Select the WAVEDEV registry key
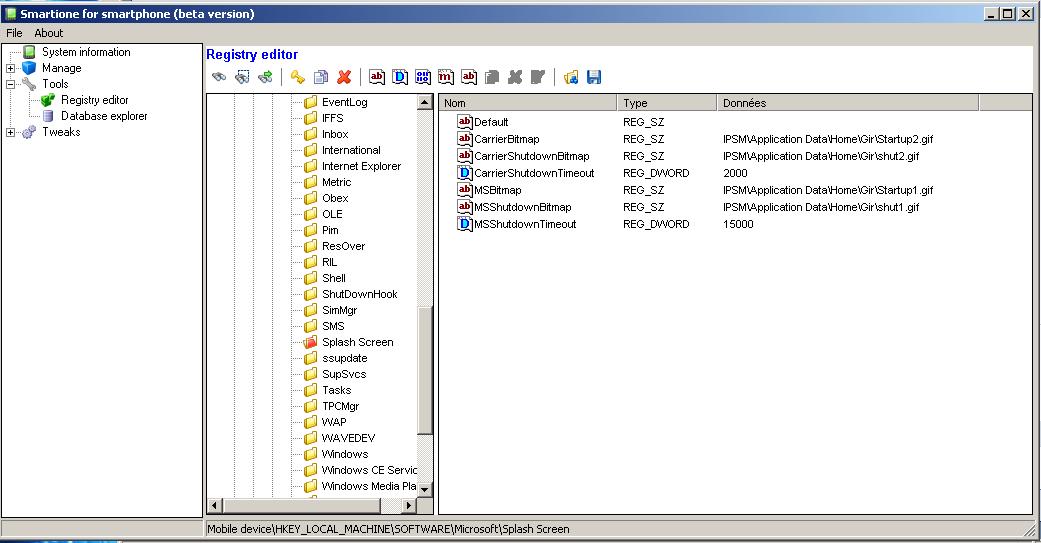1041x543 pixels. [x=349, y=438]
